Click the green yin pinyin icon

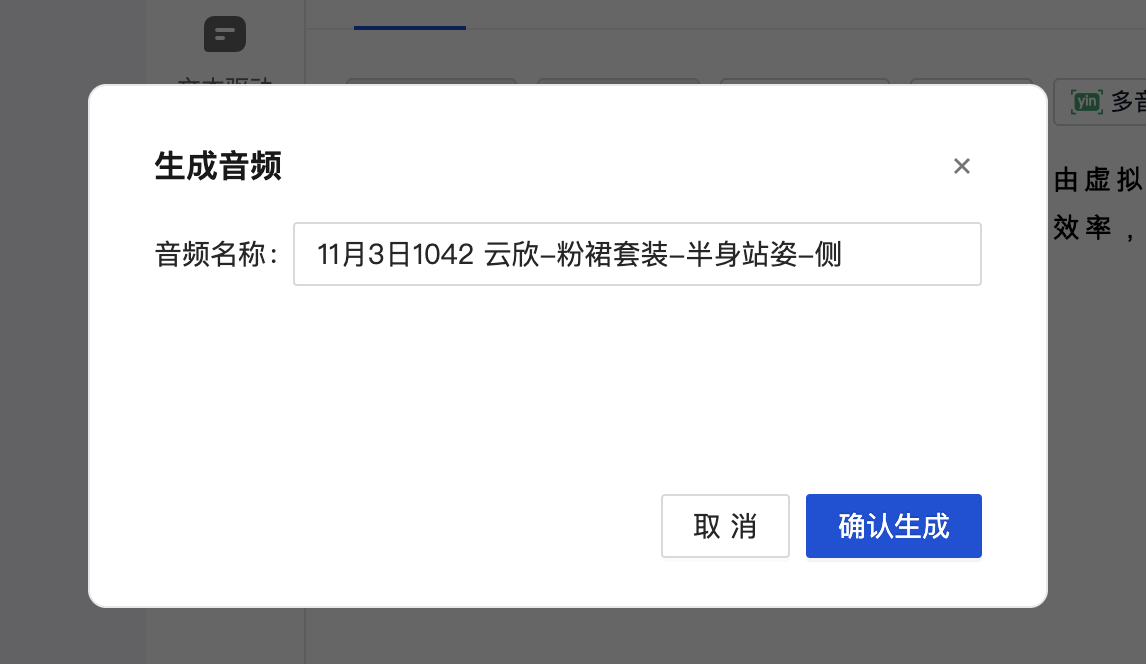(1086, 102)
